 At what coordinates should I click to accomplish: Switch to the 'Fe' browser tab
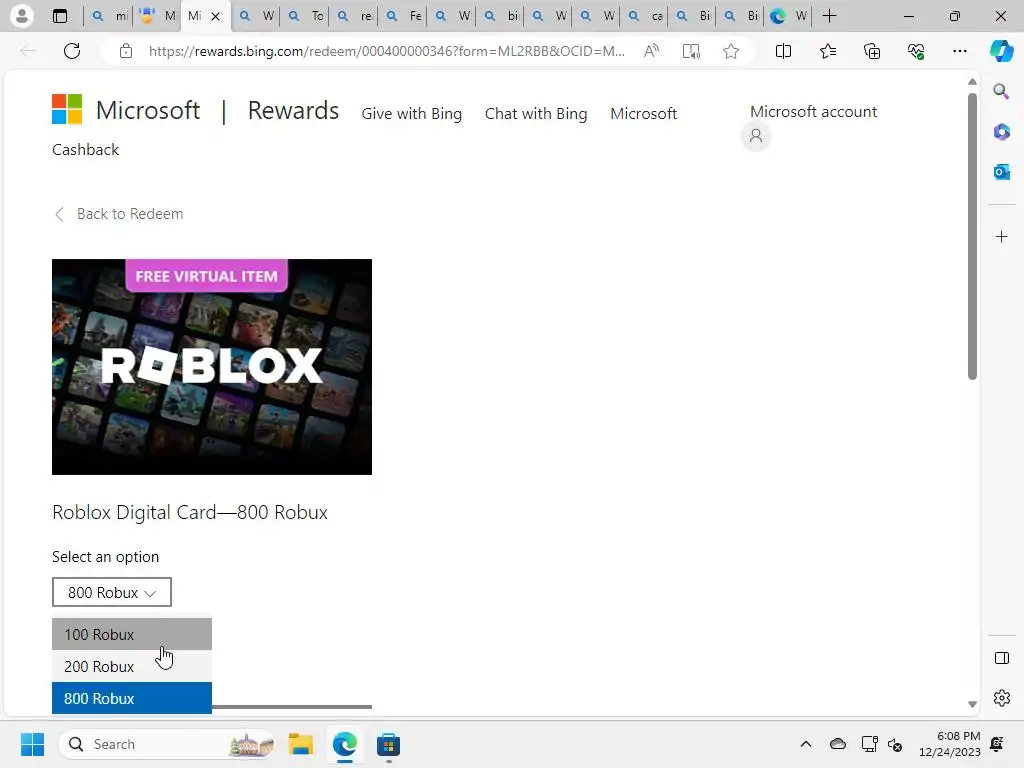click(402, 16)
